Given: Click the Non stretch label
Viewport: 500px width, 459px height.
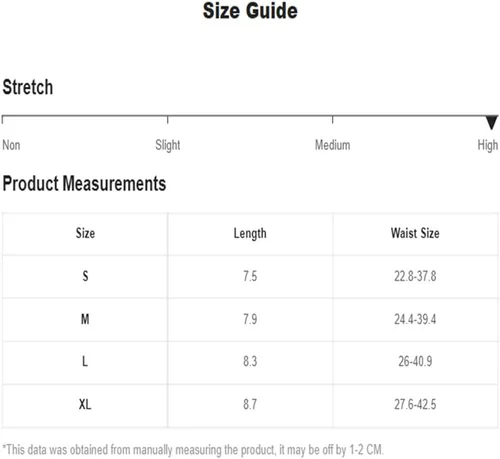Looking at the screenshot, I should (11, 145).
